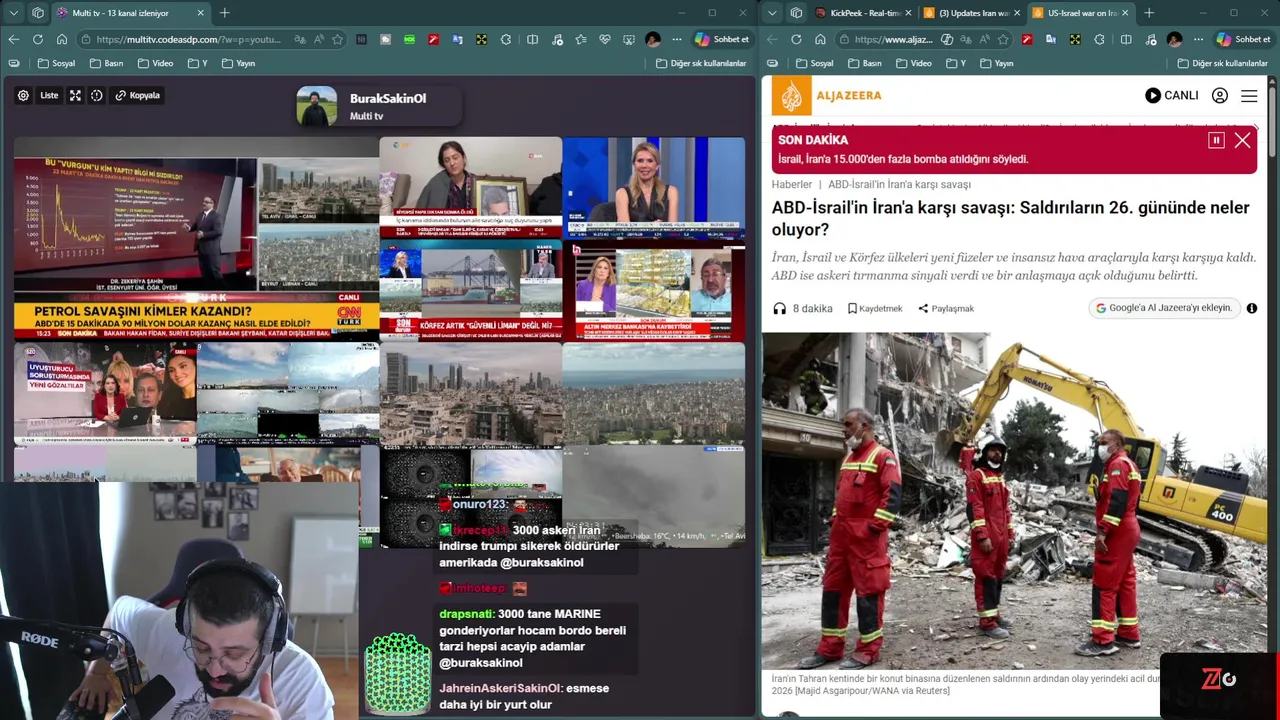Open three-dot menu in Al Jazeera window

tap(1199, 39)
